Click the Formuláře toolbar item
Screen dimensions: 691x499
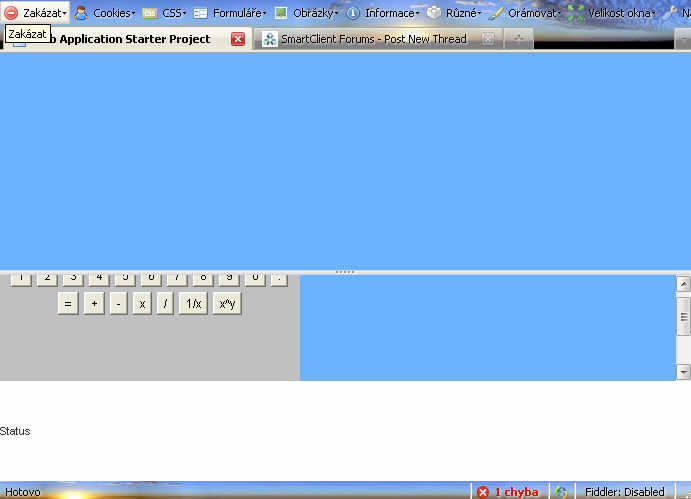pos(230,13)
